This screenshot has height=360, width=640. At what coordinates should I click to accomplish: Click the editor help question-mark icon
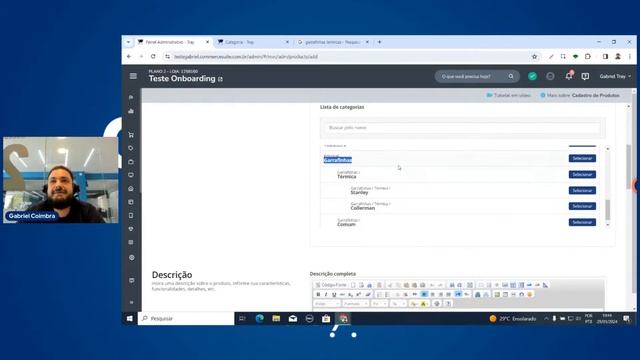tap(448, 304)
